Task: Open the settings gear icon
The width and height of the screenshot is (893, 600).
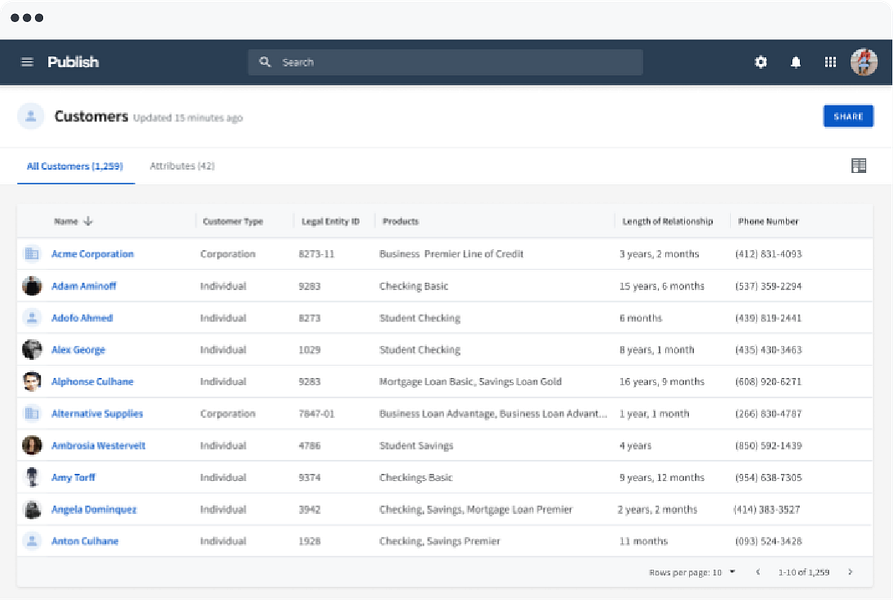Action: click(x=761, y=62)
